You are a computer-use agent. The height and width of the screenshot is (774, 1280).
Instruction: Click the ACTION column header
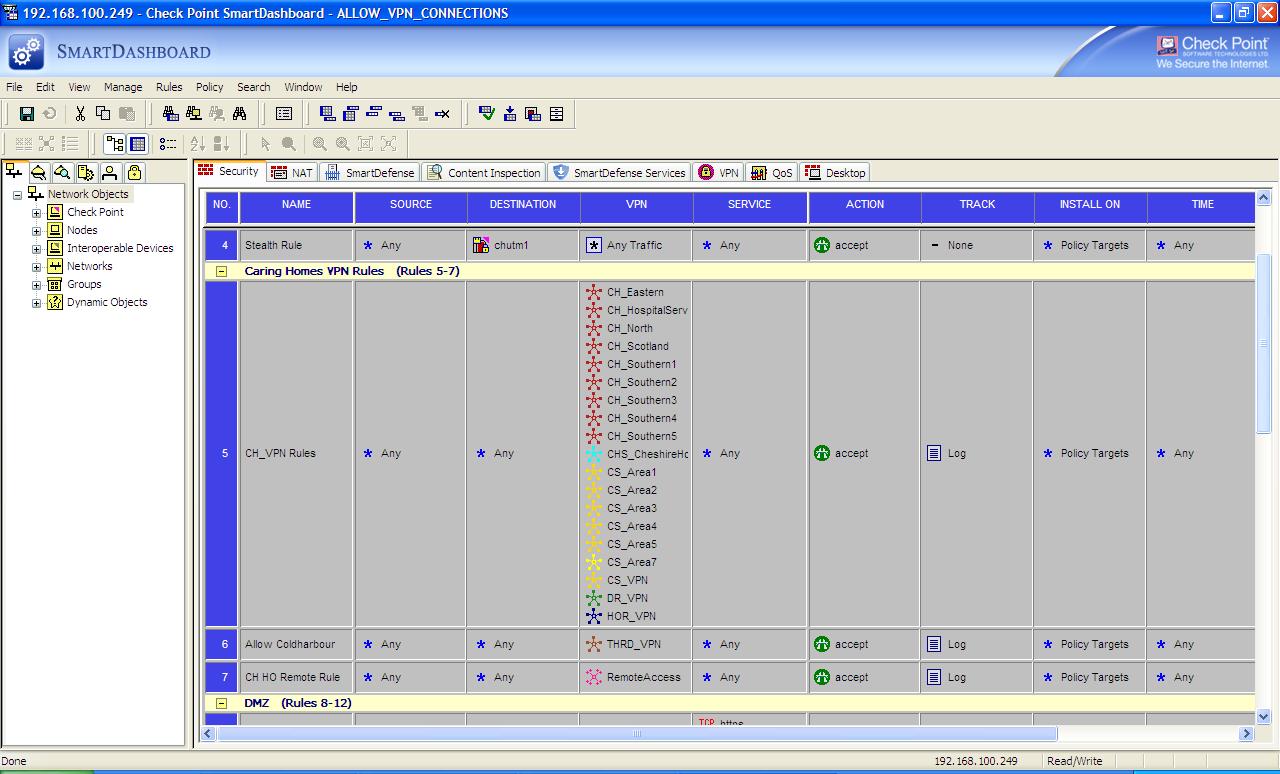click(865, 208)
